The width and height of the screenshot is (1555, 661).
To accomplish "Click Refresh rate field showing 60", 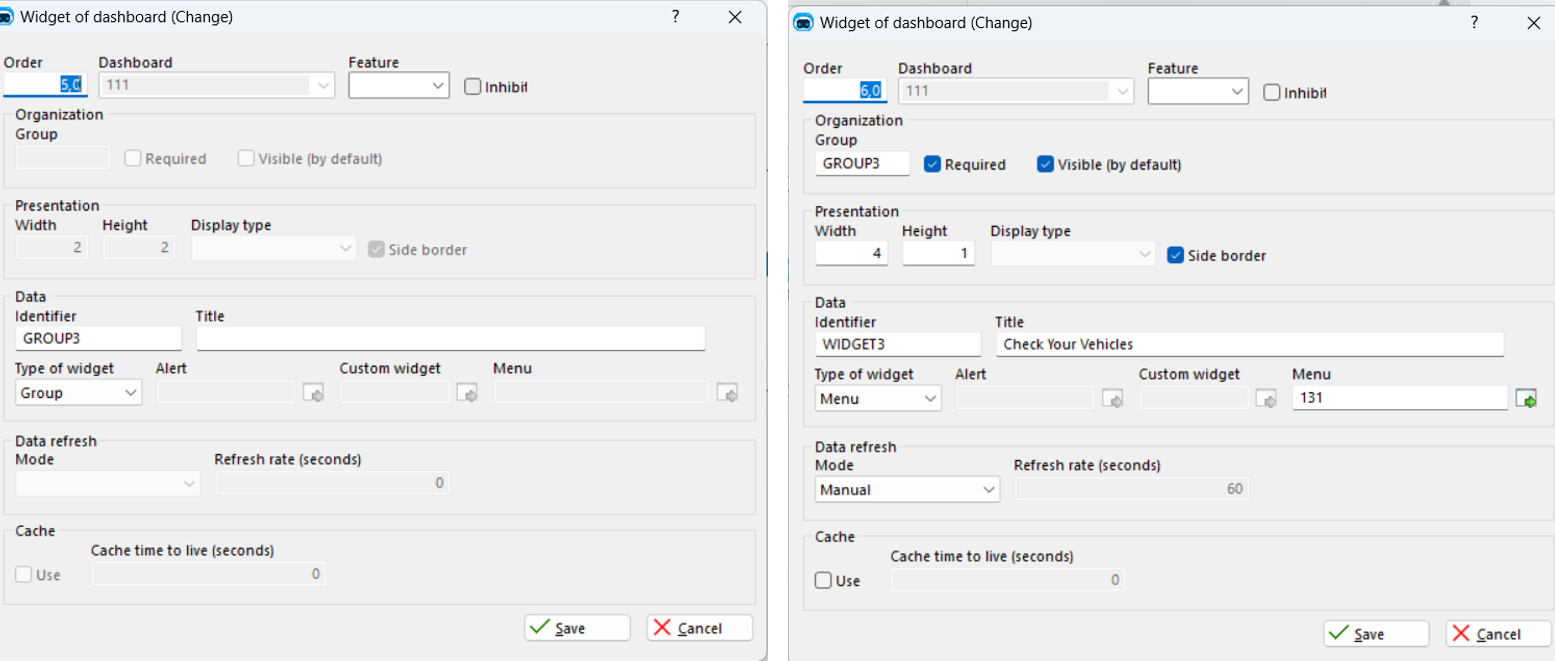I will tap(1132, 490).
